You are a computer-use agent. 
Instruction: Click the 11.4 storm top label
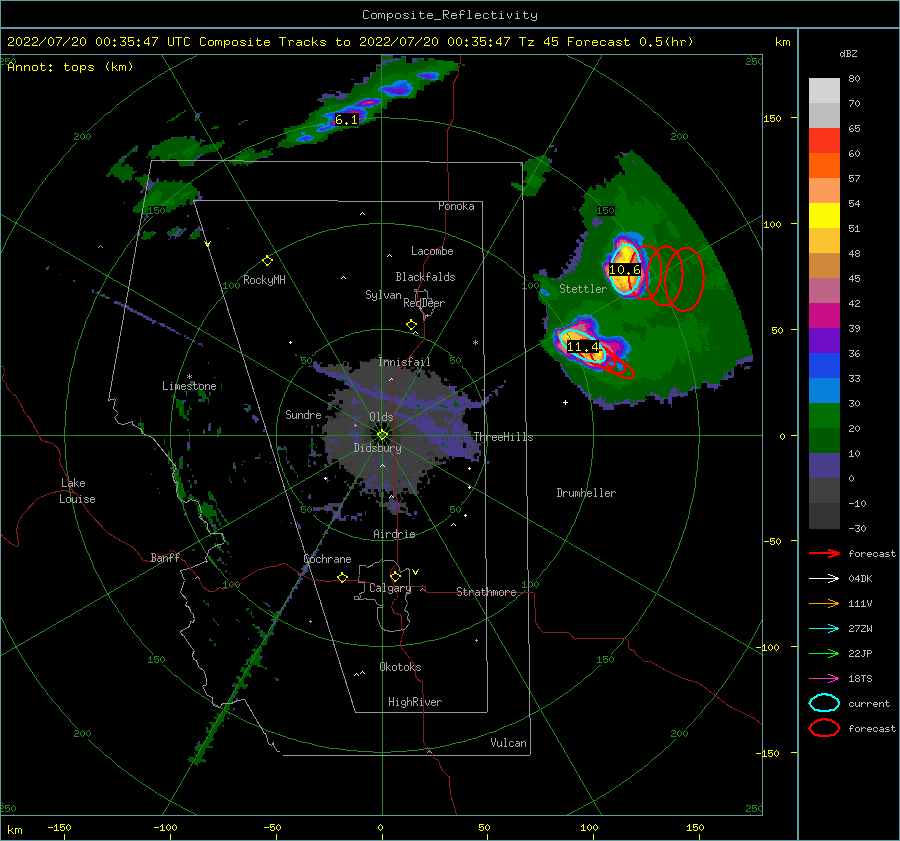[x=583, y=347]
